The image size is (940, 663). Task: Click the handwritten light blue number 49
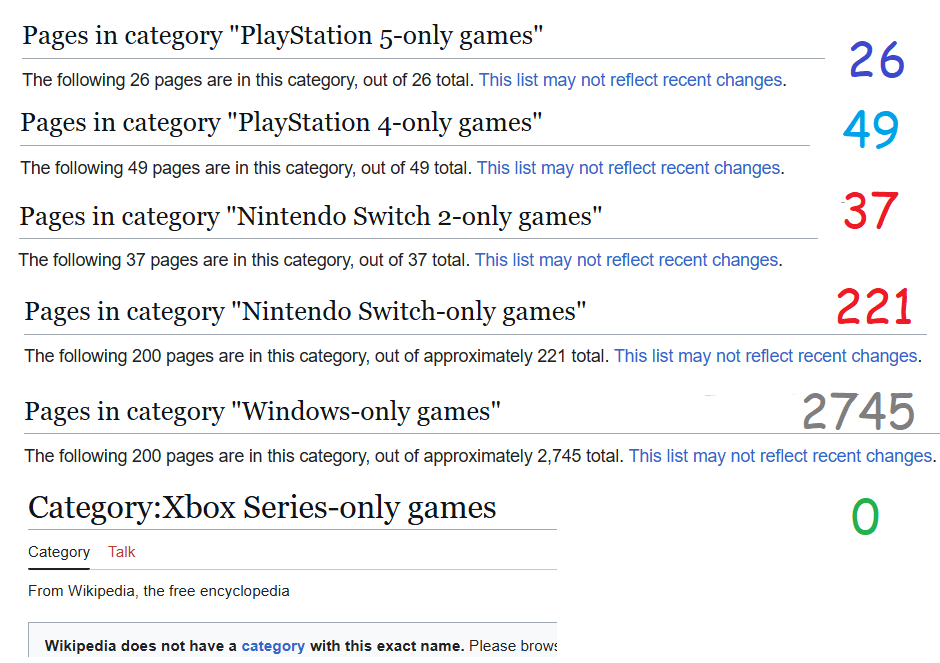[x=870, y=129]
